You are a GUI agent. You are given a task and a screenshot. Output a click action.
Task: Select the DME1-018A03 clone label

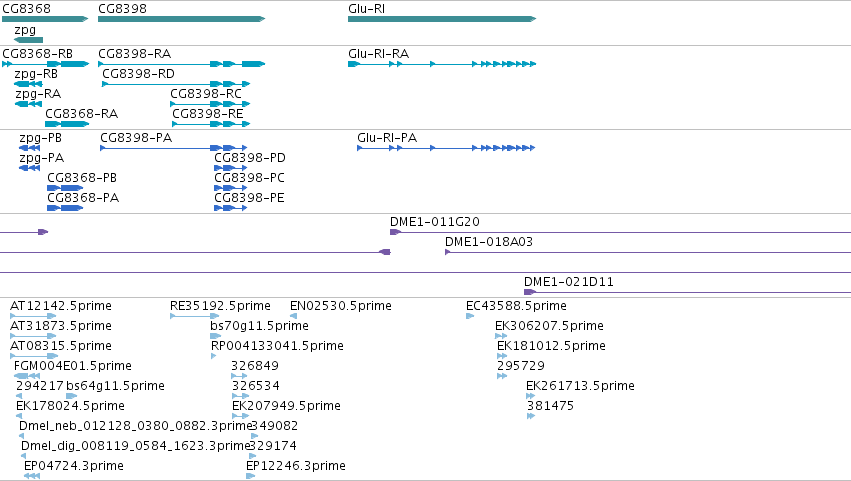coord(489,242)
